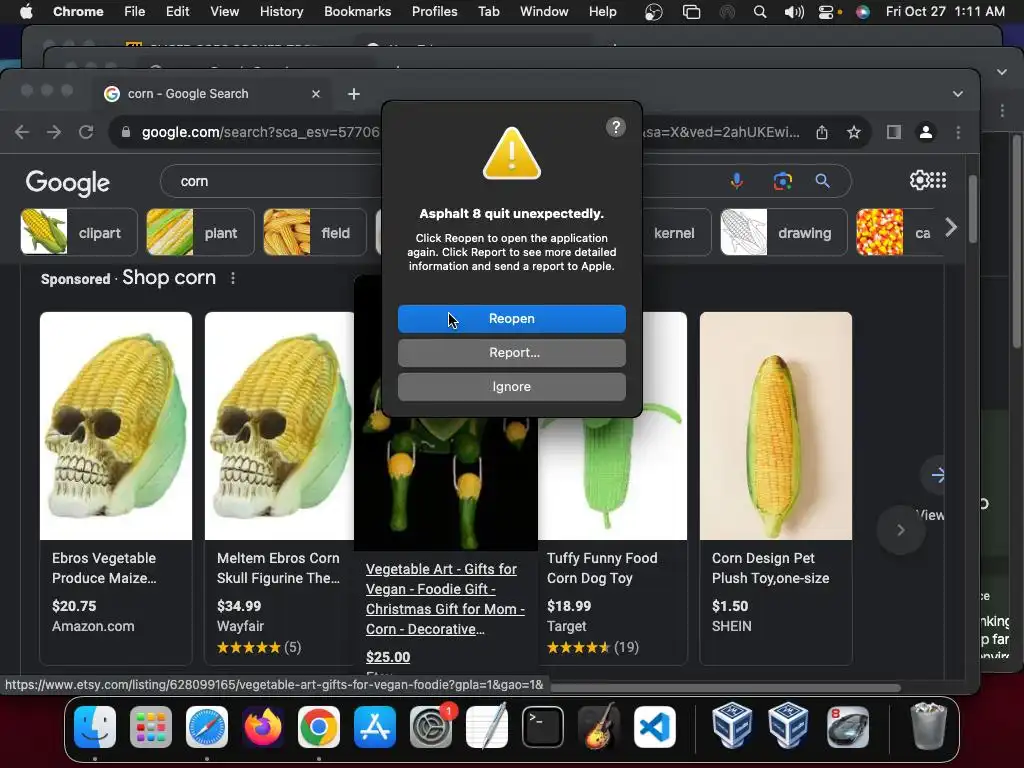Show more filter chips with right chevron
Image resolution: width=1024 pixels, height=768 pixels.
coord(951,228)
